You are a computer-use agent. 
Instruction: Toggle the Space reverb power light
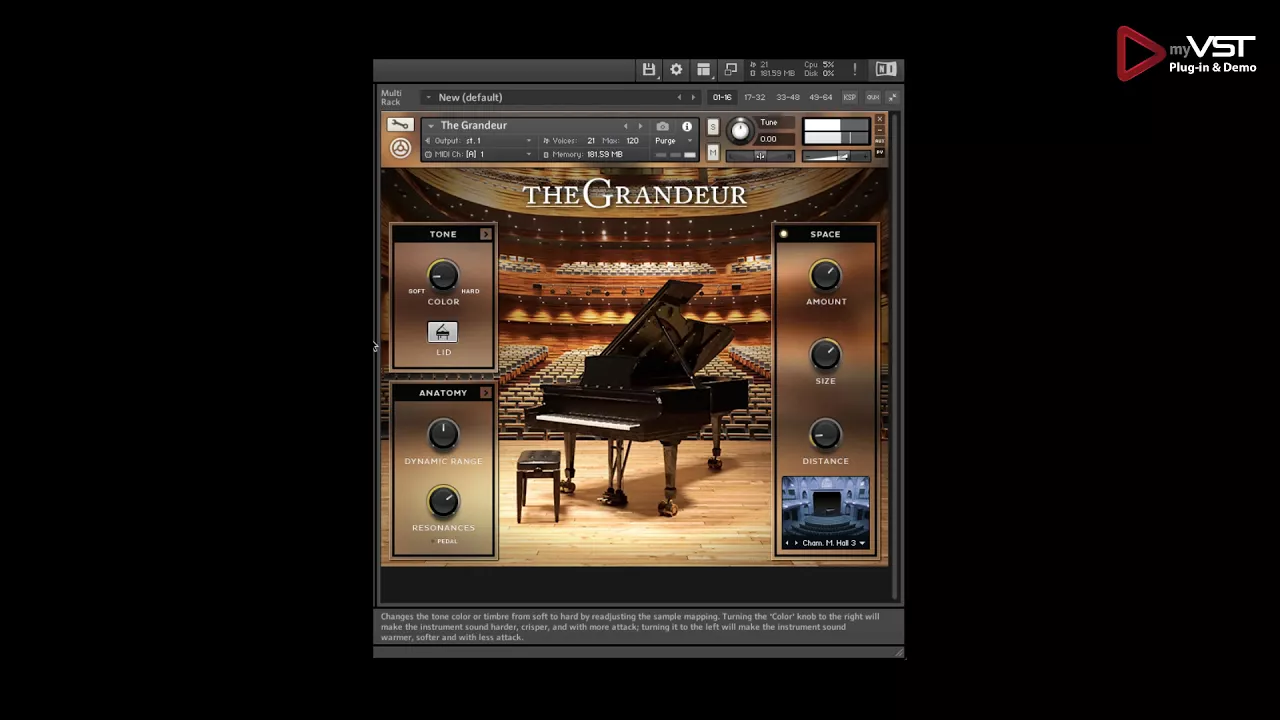783,234
